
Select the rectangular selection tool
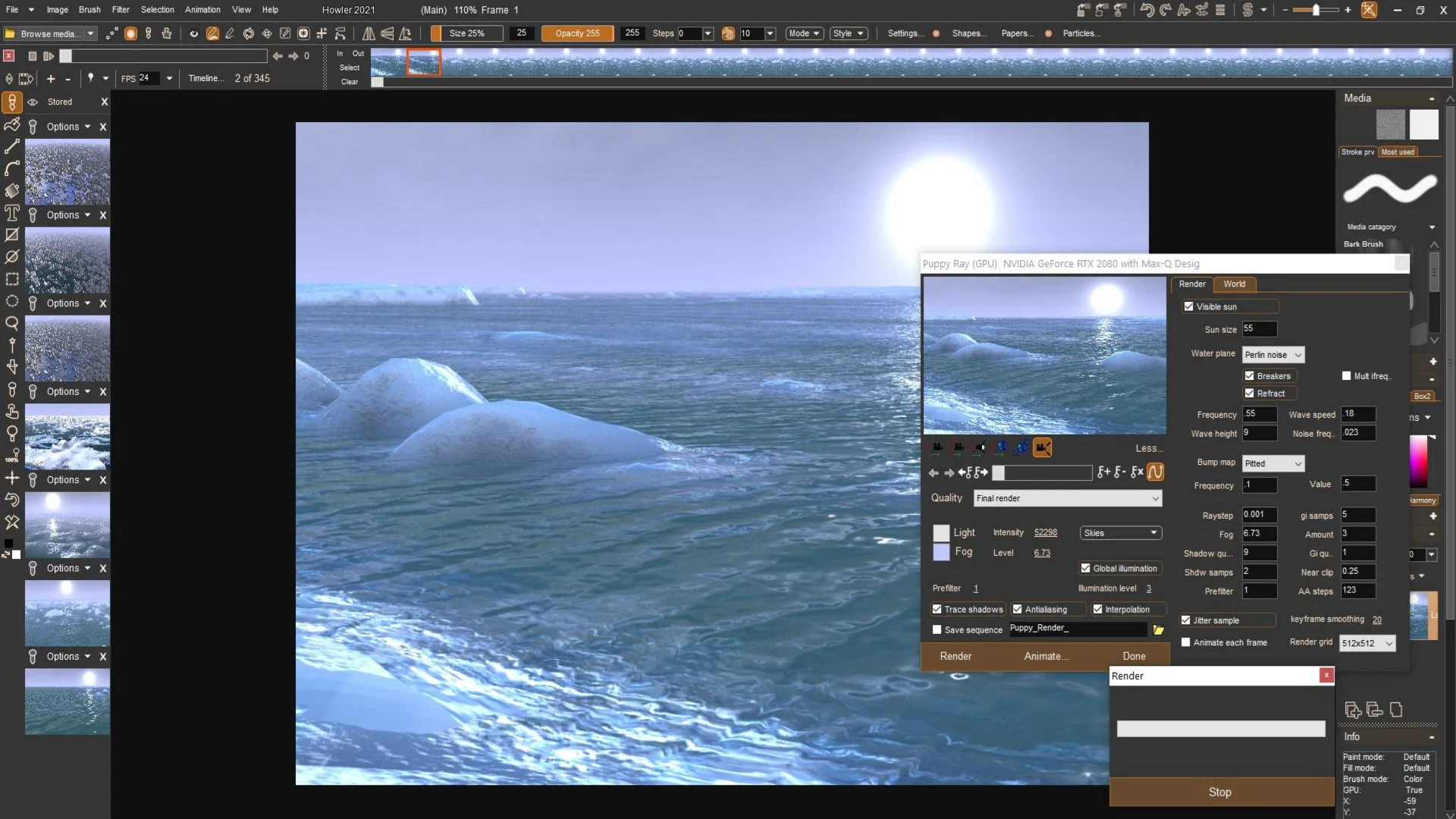11,279
